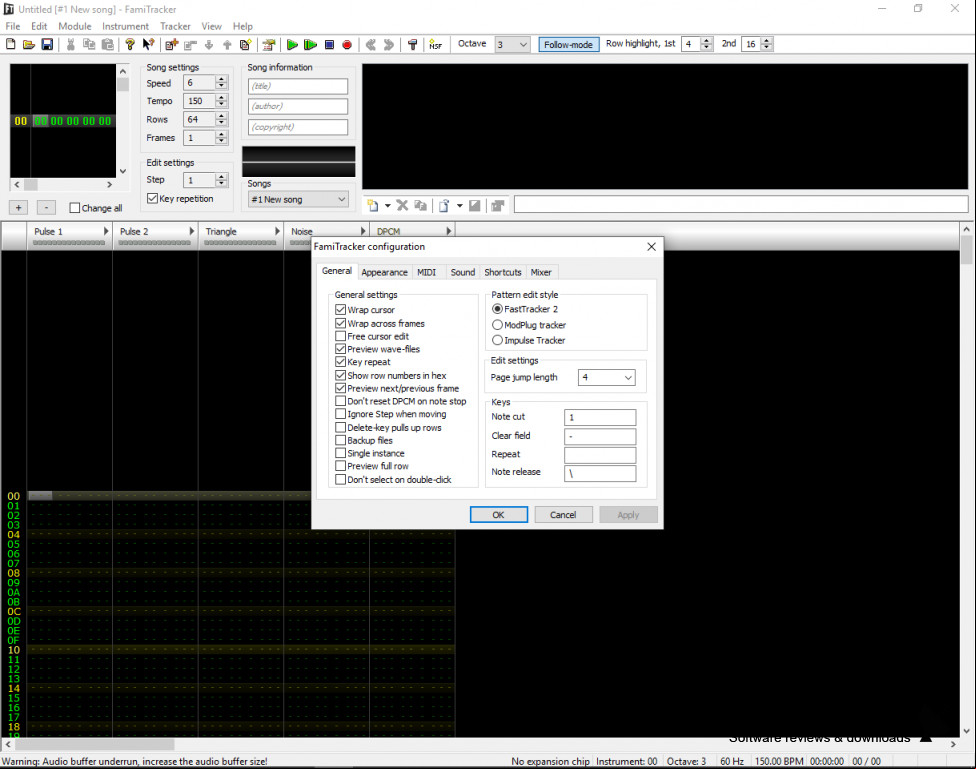Click the Play pattern looped icon
The width and height of the screenshot is (976, 769).
311,44
